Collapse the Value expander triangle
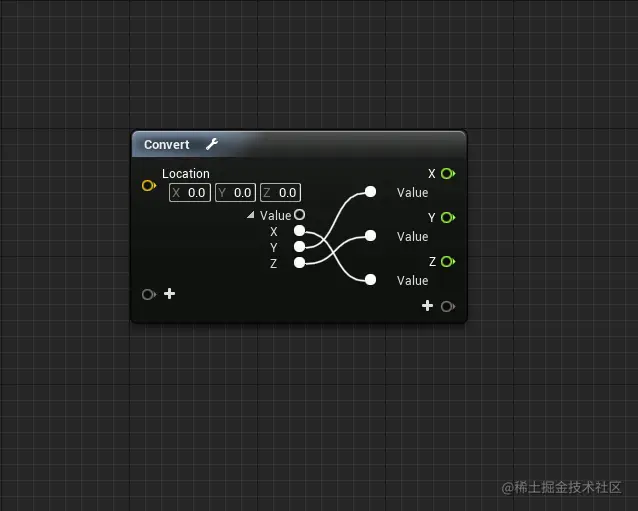Viewport: 638px width, 511px height. coord(251,215)
